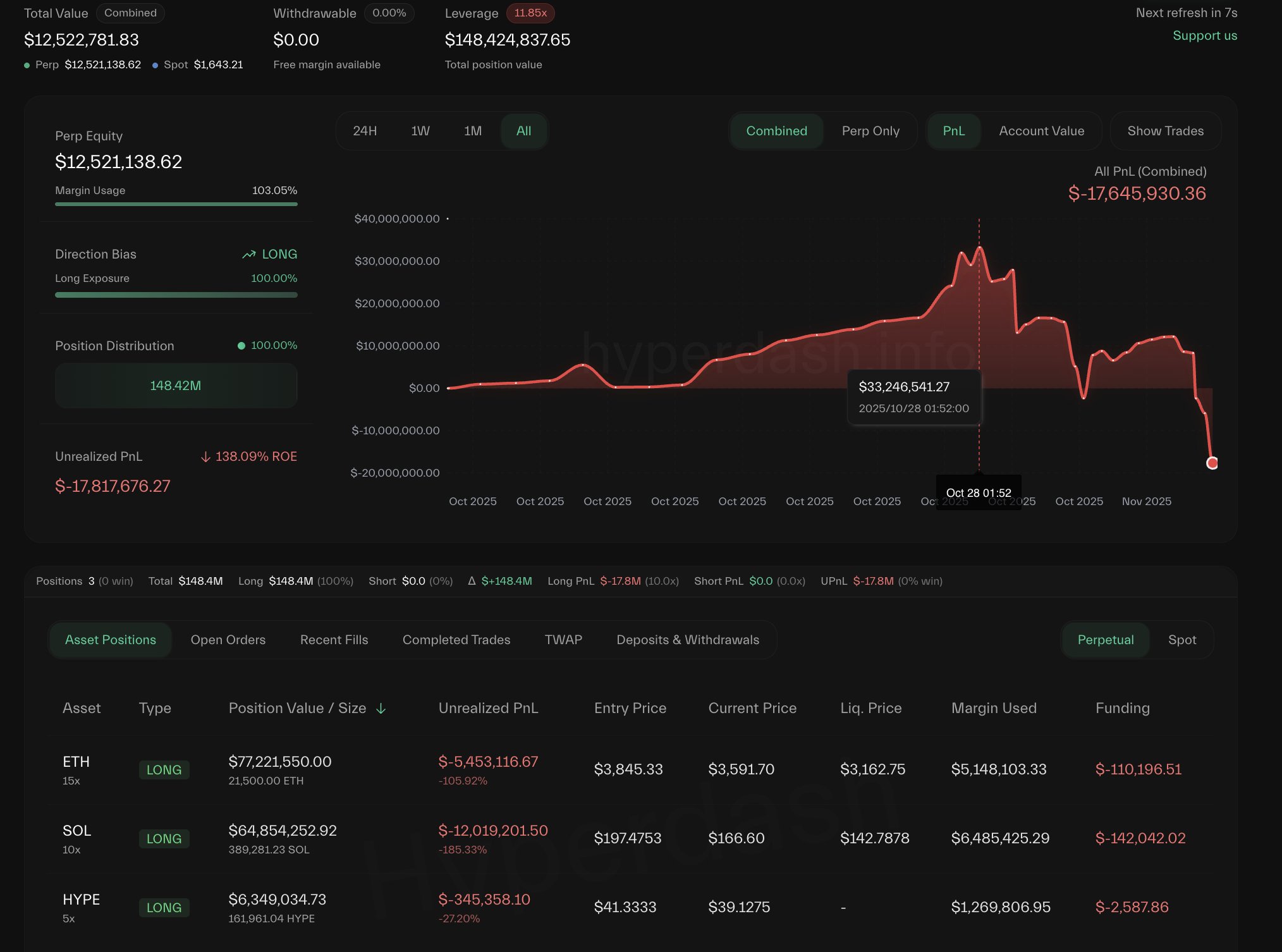Click the red endpoint marker on chart
The height and width of the screenshot is (952, 1282).
point(1212,463)
